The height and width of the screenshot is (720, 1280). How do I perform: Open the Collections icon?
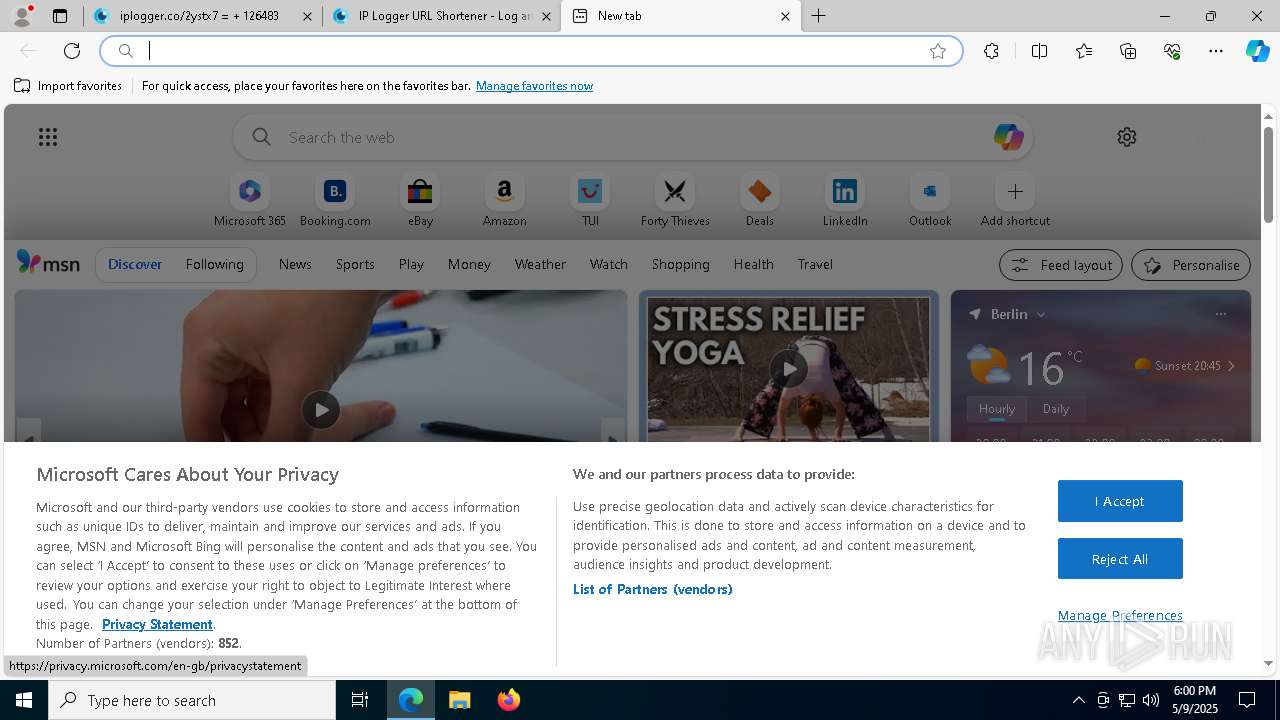1128,51
